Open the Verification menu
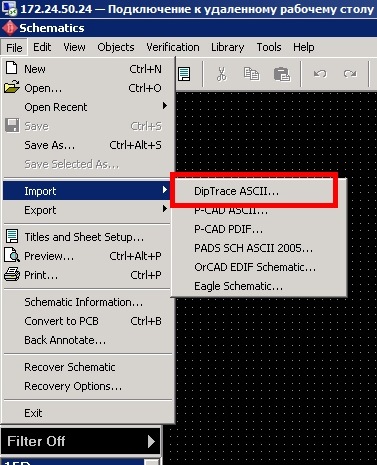The height and width of the screenshot is (465, 377). pos(173,47)
